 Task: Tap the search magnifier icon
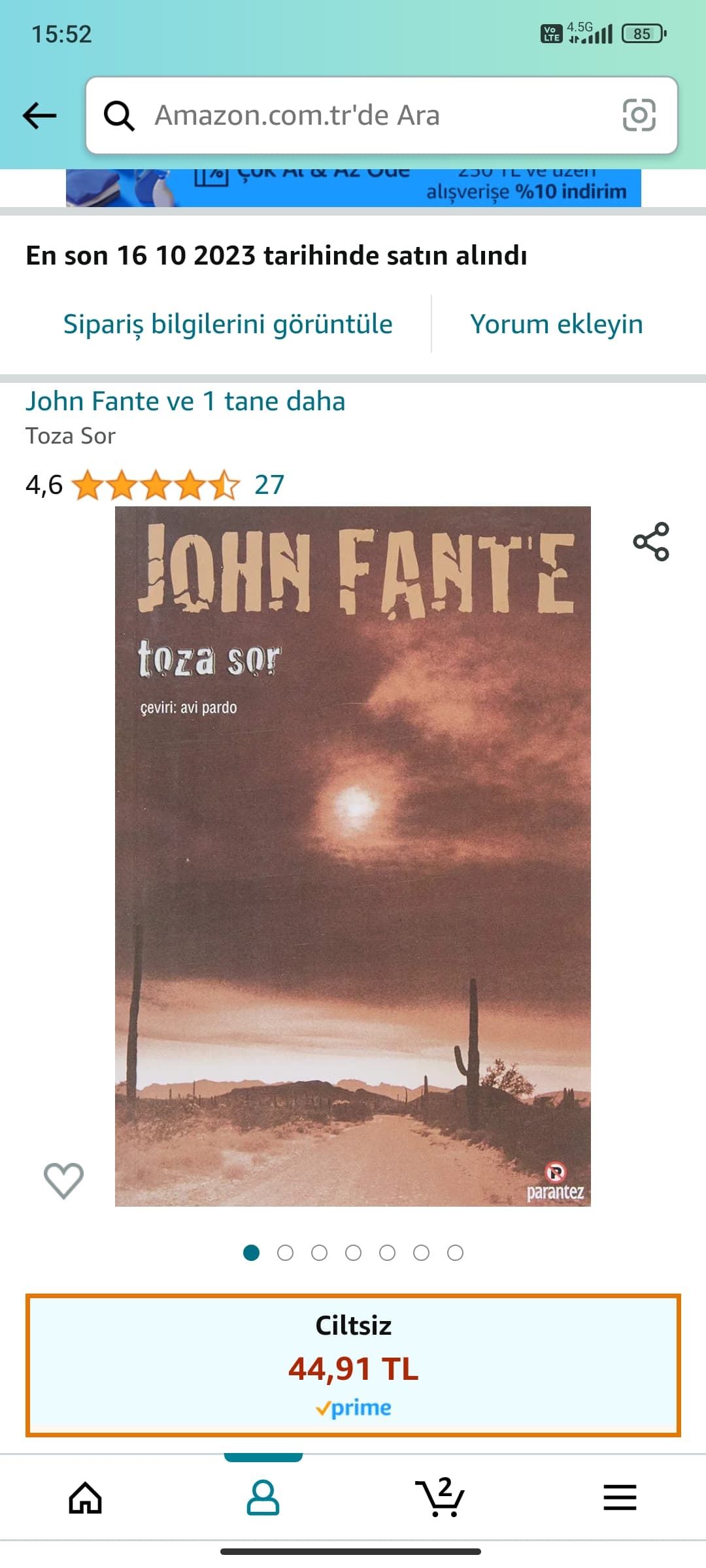(x=120, y=116)
